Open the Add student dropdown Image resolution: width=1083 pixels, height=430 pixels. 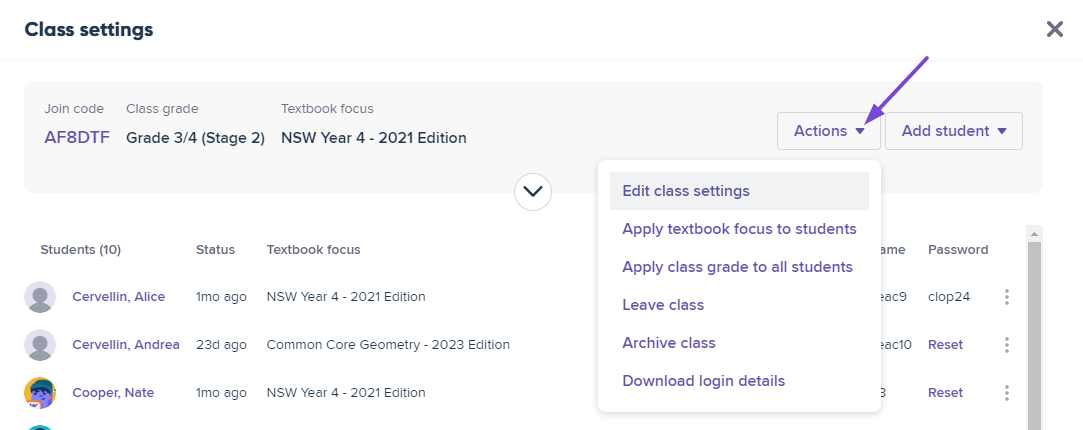(x=953, y=131)
